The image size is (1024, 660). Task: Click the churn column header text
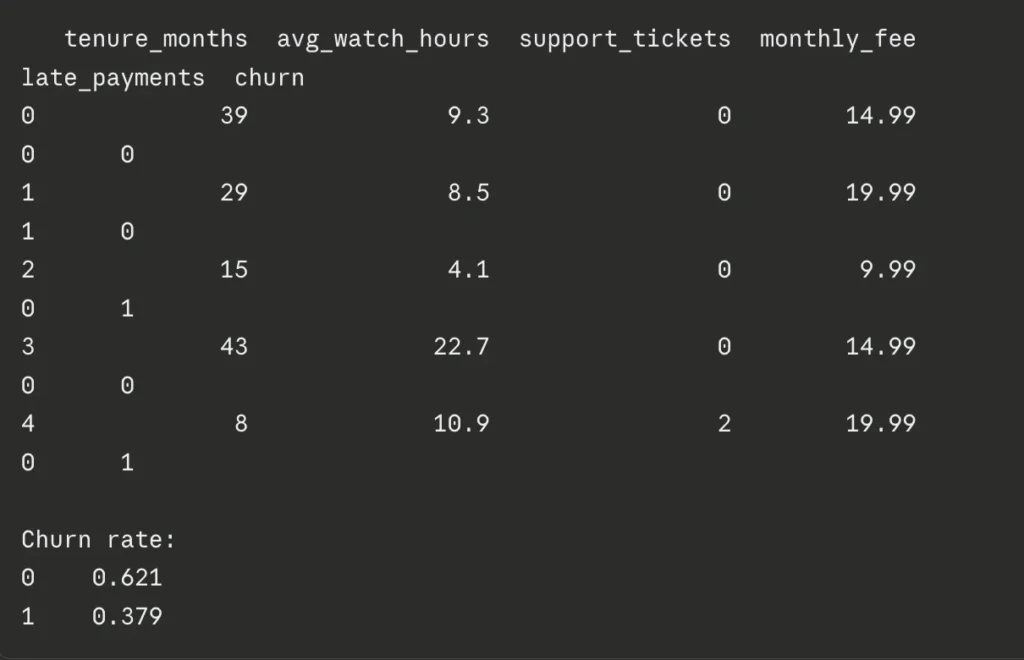coord(269,78)
